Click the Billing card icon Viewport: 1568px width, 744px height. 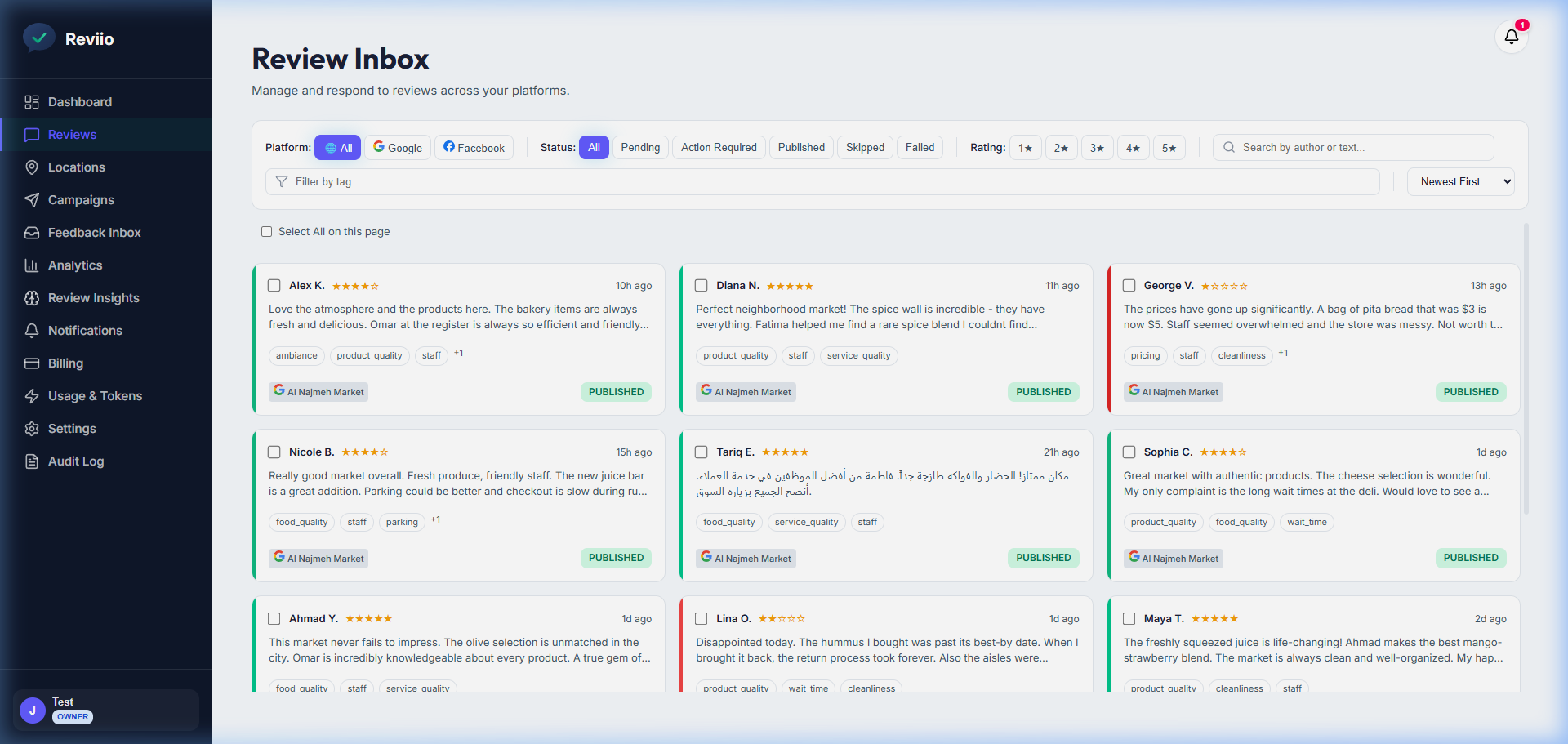[32, 363]
